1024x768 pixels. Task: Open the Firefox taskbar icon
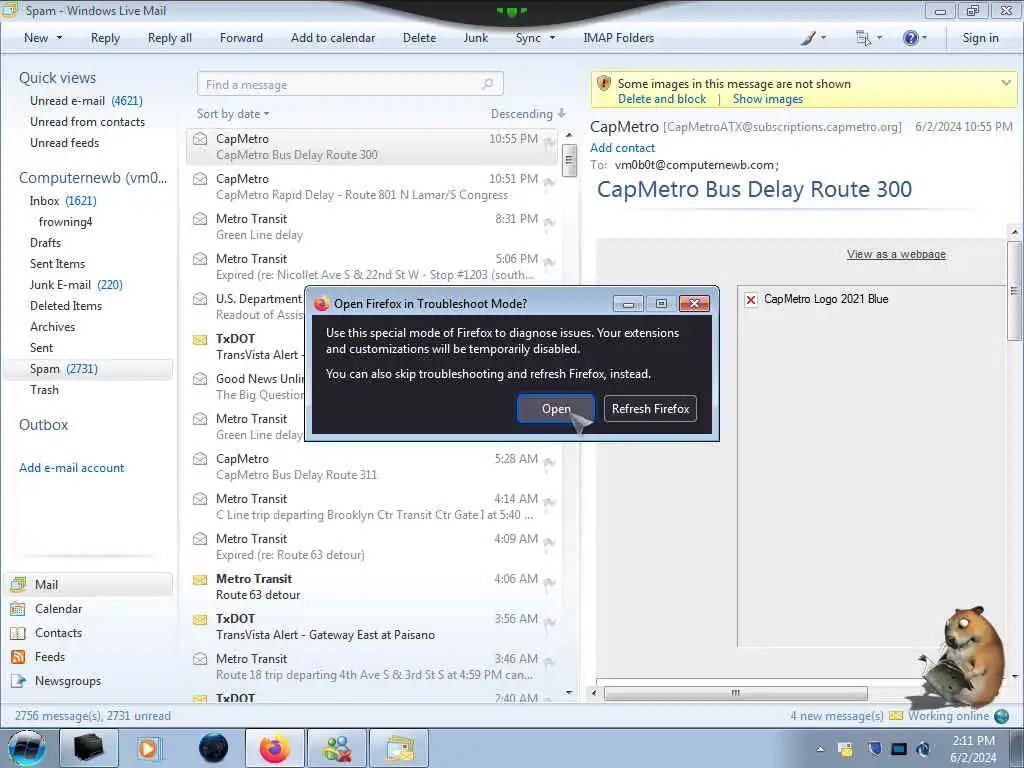pos(274,748)
